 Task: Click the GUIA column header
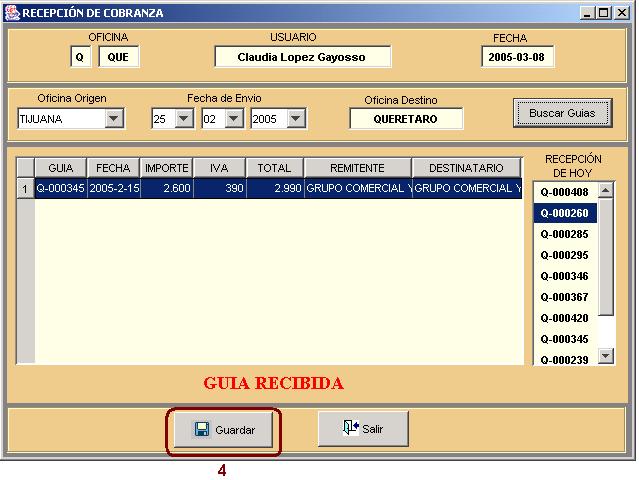coord(60,168)
